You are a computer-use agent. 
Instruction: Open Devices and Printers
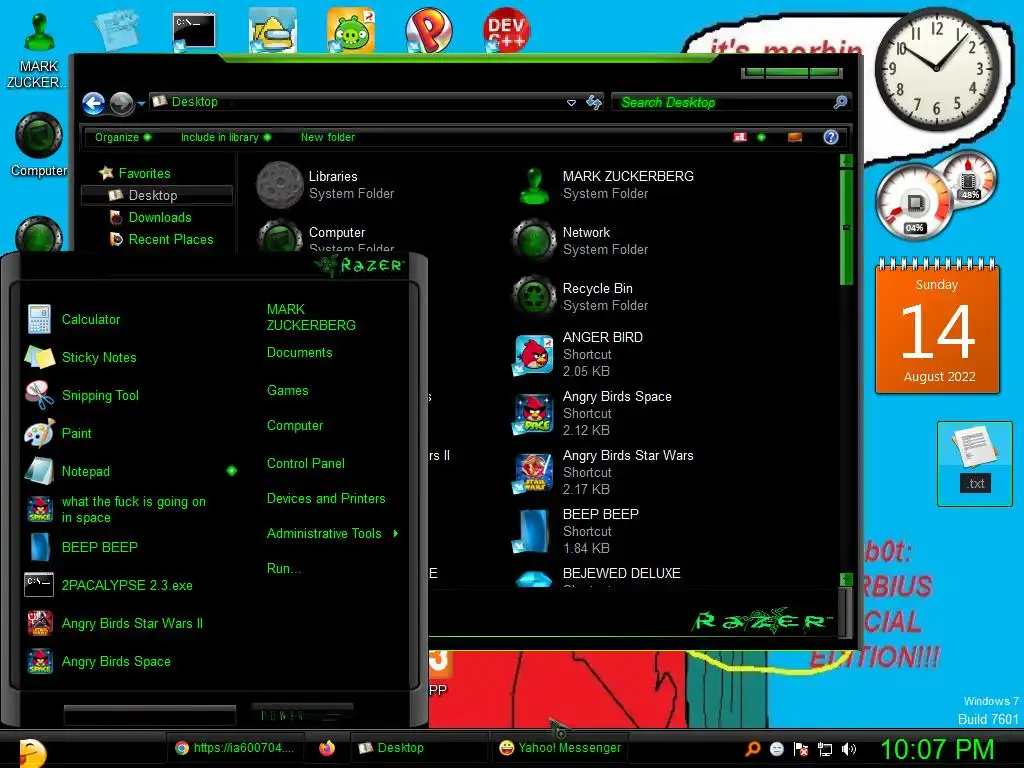[x=326, y=498]
